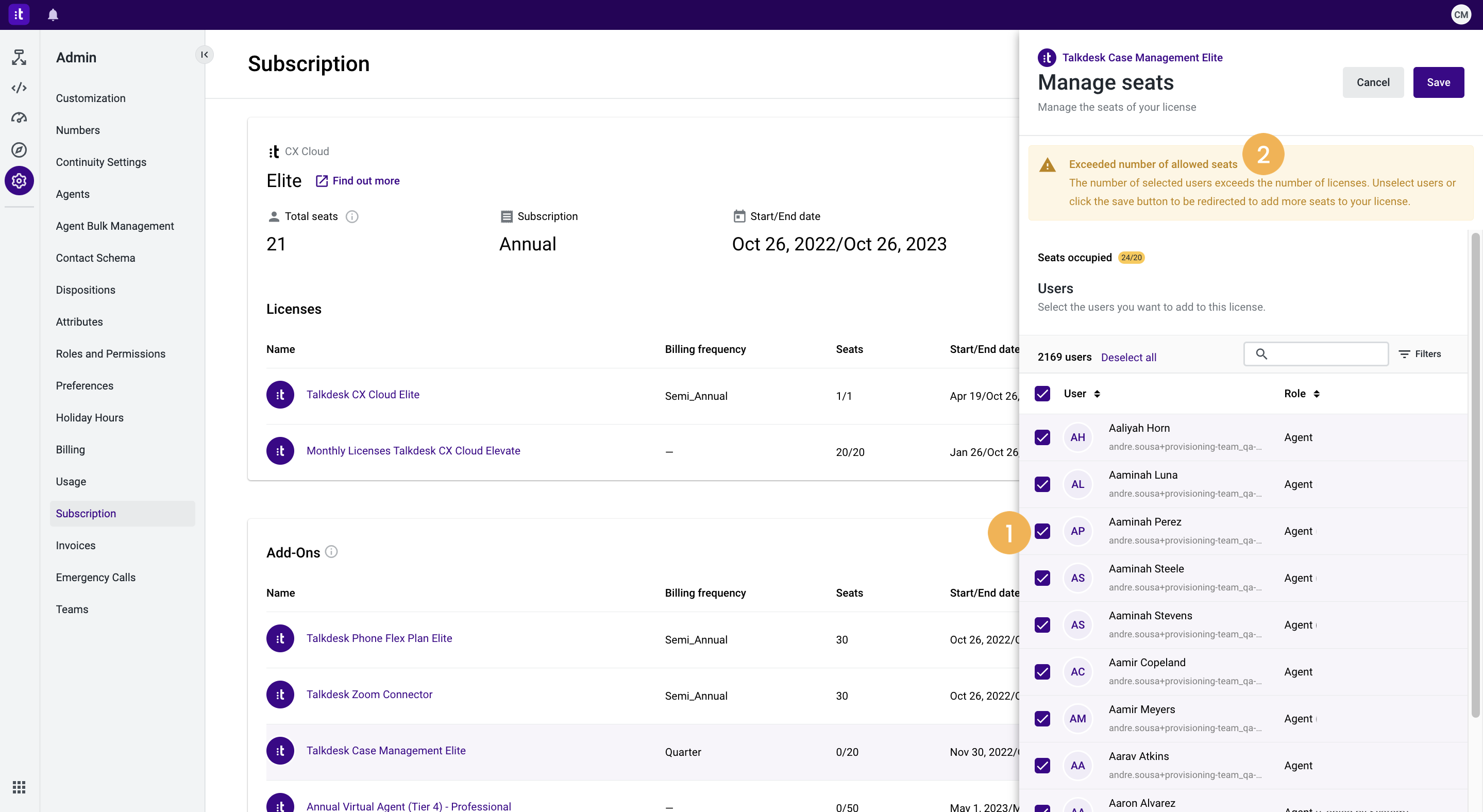The width and height of the screenshot is (1483, 812).
Task: Open the code builder icon in sidebar
Action: tap(19, 88)
